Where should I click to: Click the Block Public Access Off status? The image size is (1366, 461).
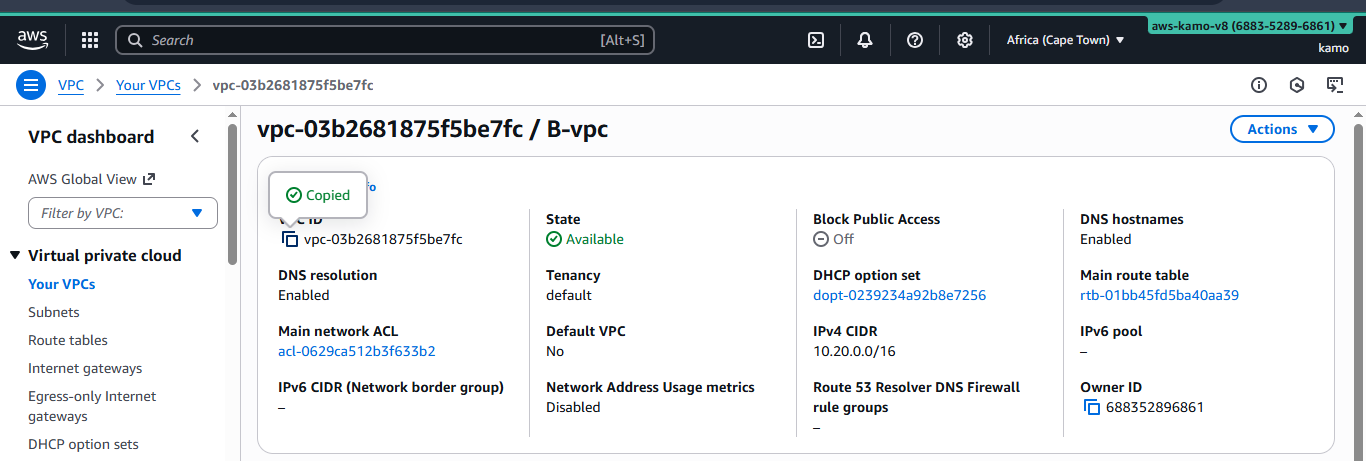click(x=834, y=239)
